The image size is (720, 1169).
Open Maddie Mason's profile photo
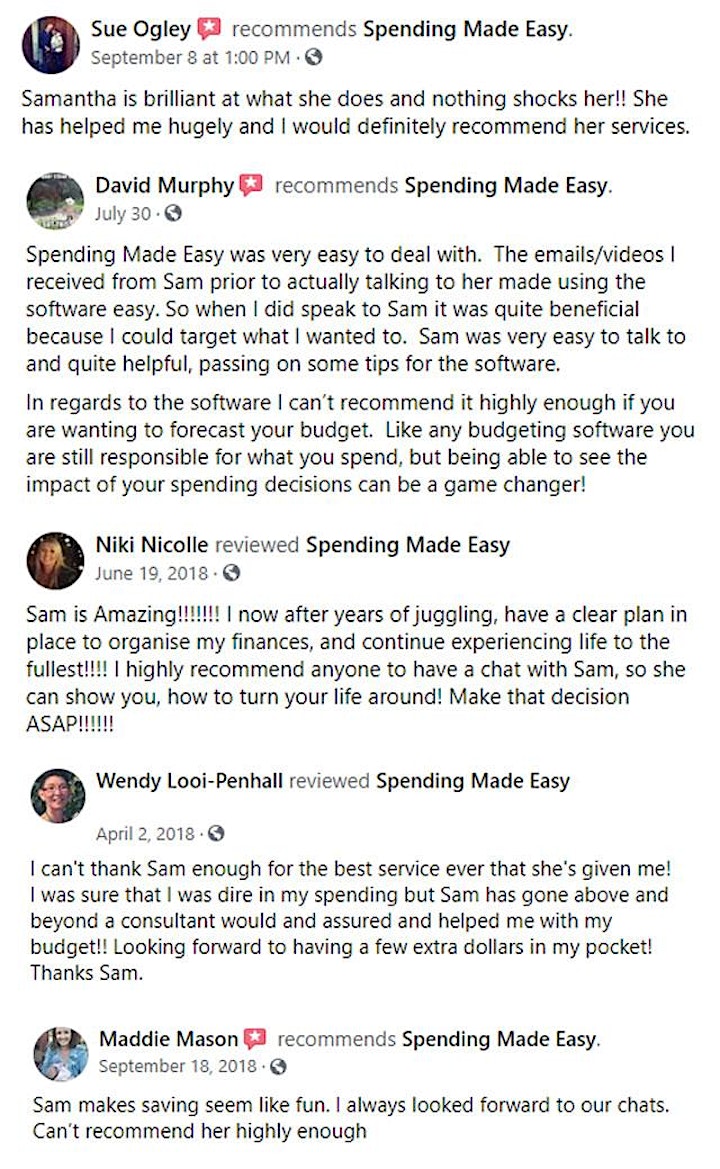click(61, 1053)
